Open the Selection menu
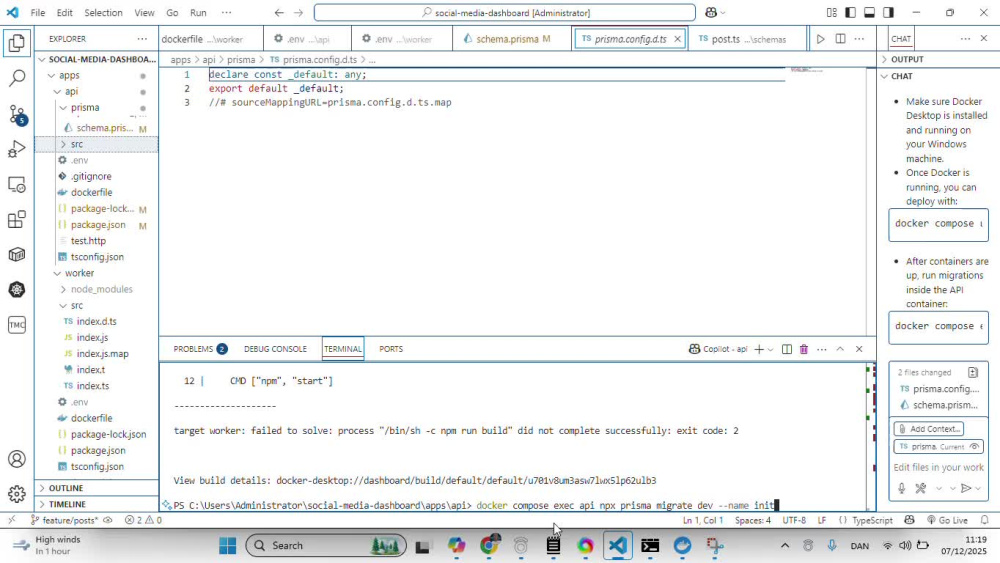 point(103,13)
